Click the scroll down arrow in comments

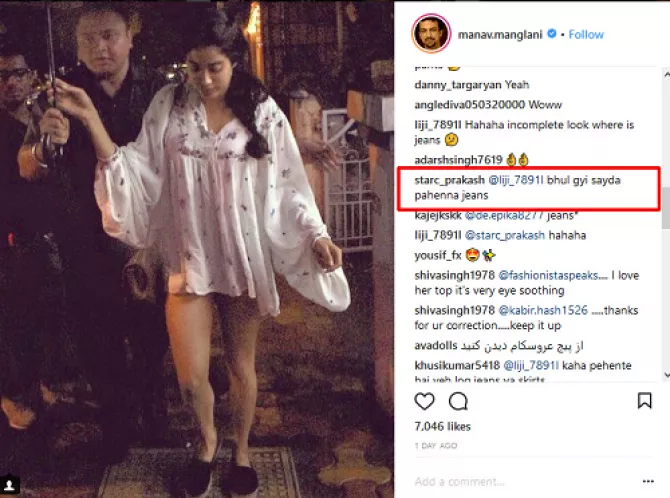667,374
